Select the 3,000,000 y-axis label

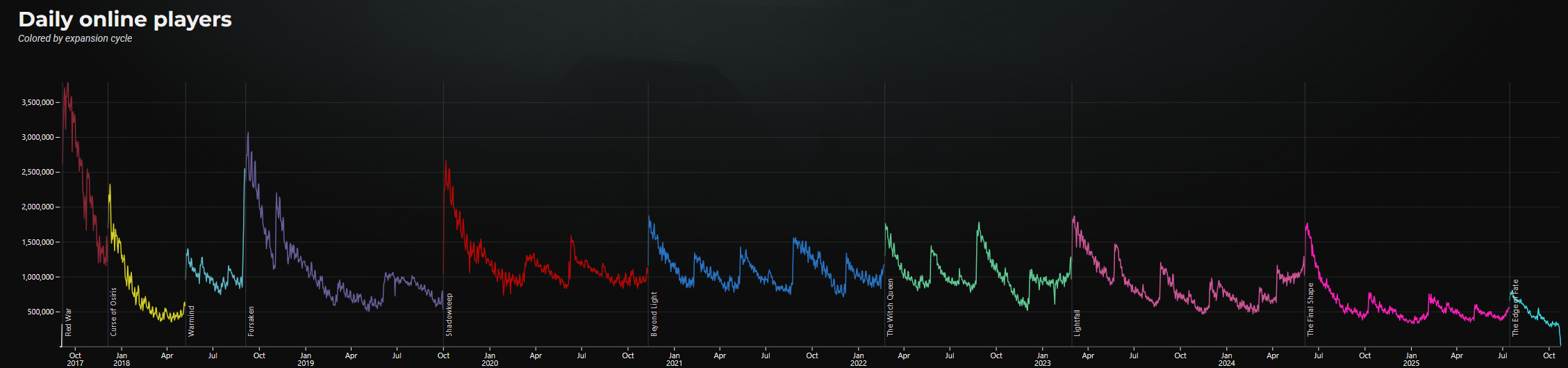coord(38,137)
